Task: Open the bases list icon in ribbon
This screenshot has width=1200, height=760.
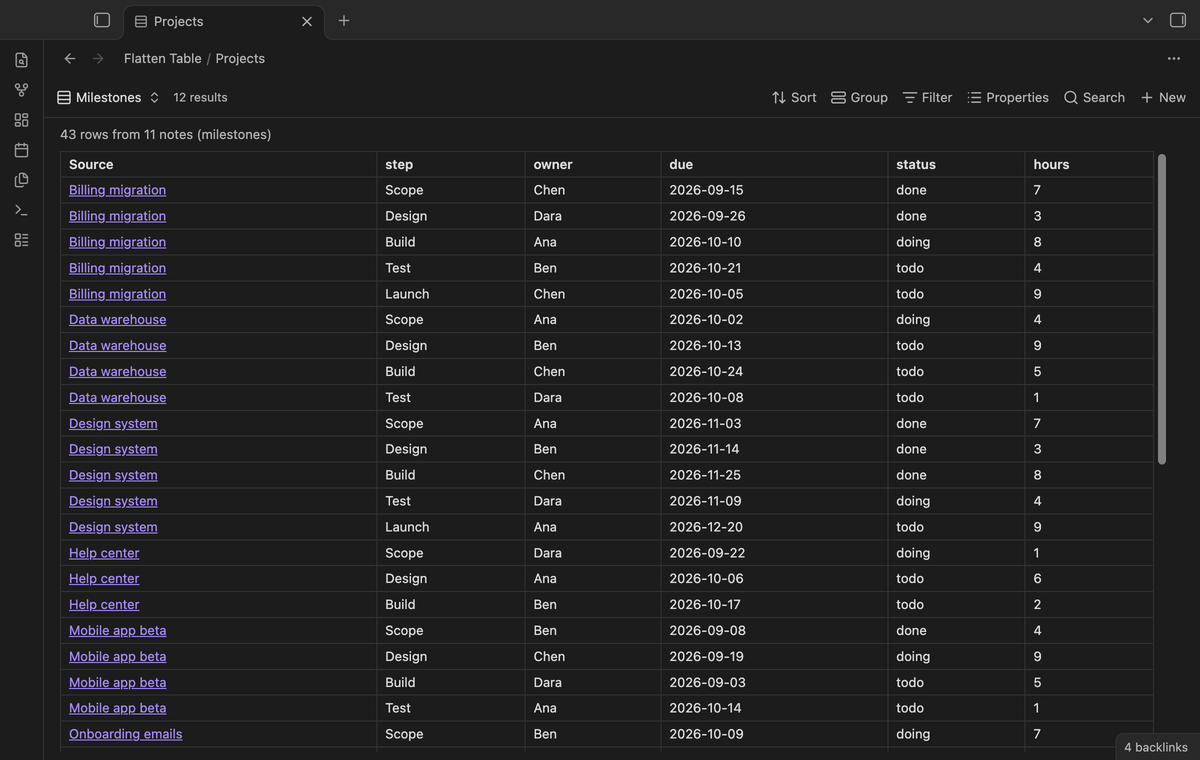Action: [x=22, y=240]
